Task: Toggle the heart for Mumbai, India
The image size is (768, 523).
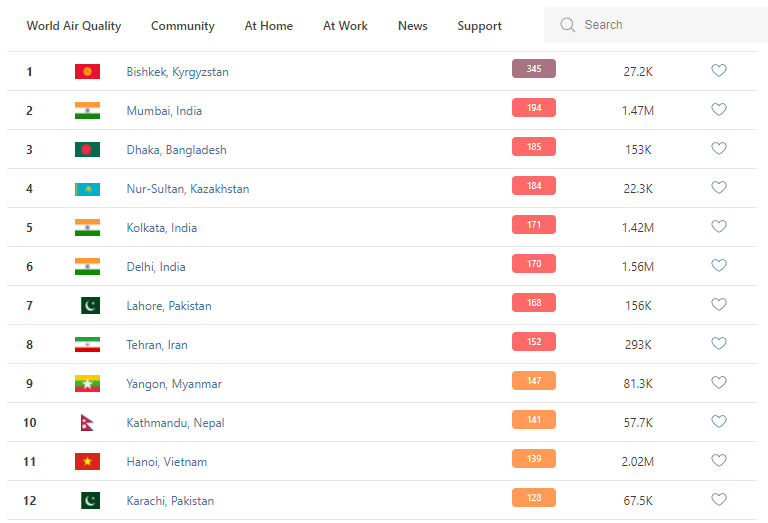Action: [719, 110]
